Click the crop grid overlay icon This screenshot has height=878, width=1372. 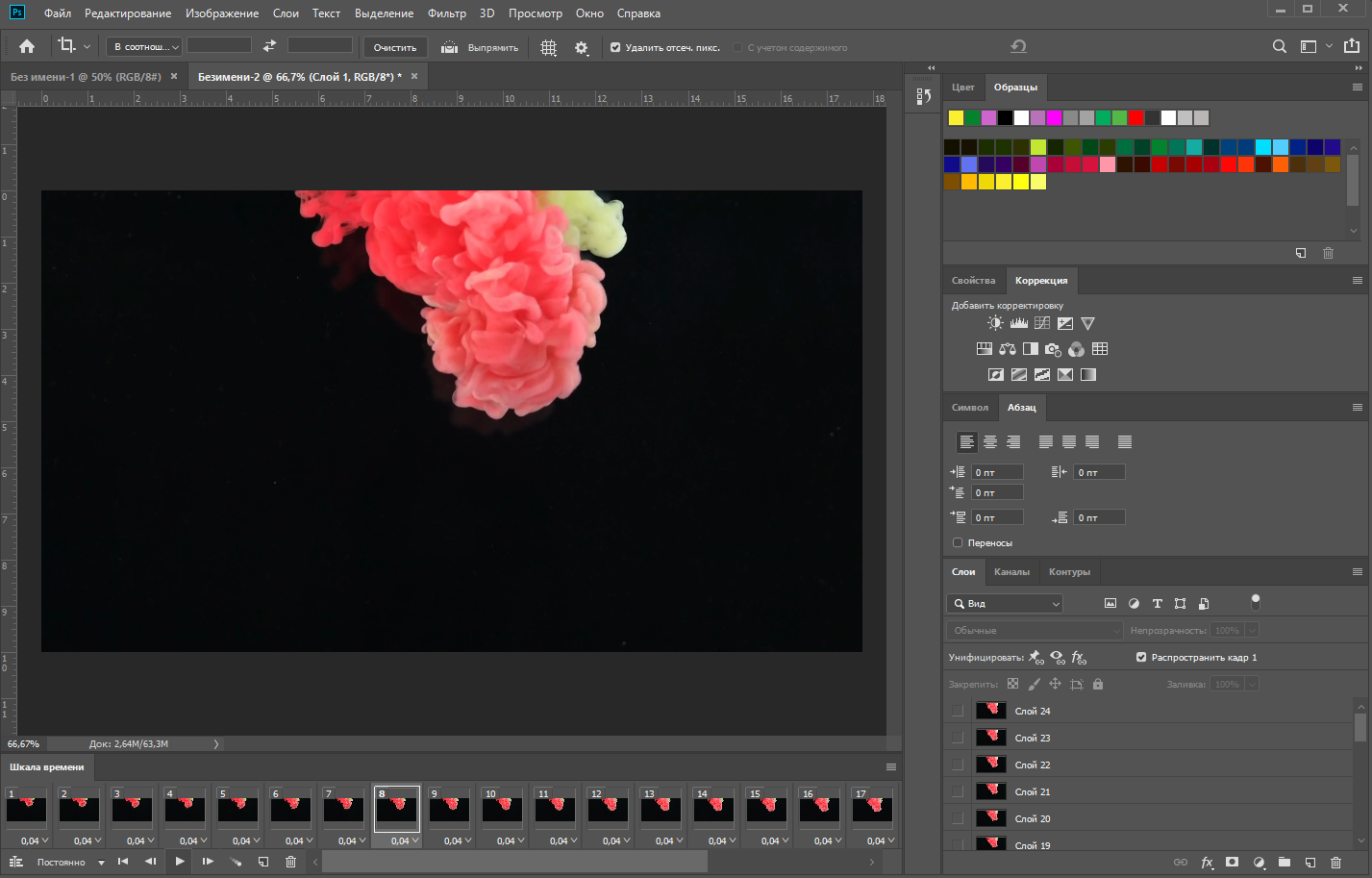[x=548, y=47]
